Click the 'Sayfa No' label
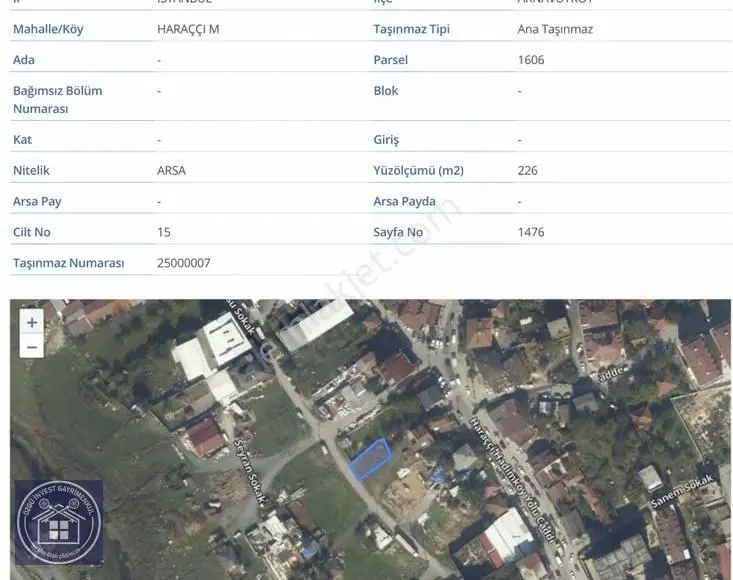 (x=398, y=232)
